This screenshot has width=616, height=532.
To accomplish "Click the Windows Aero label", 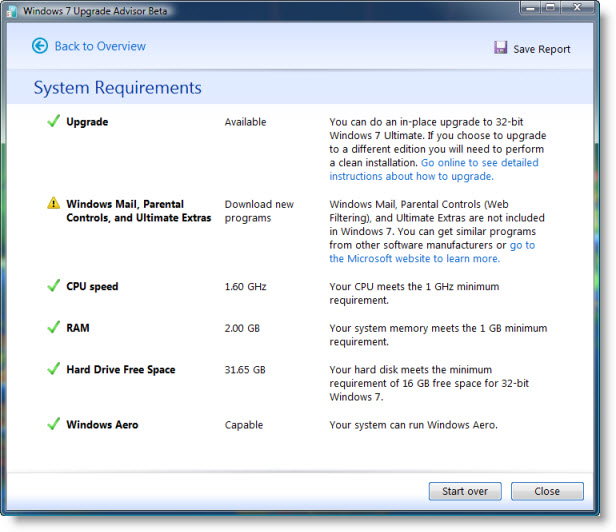I will pyautogui.click(x=102, y=425).
